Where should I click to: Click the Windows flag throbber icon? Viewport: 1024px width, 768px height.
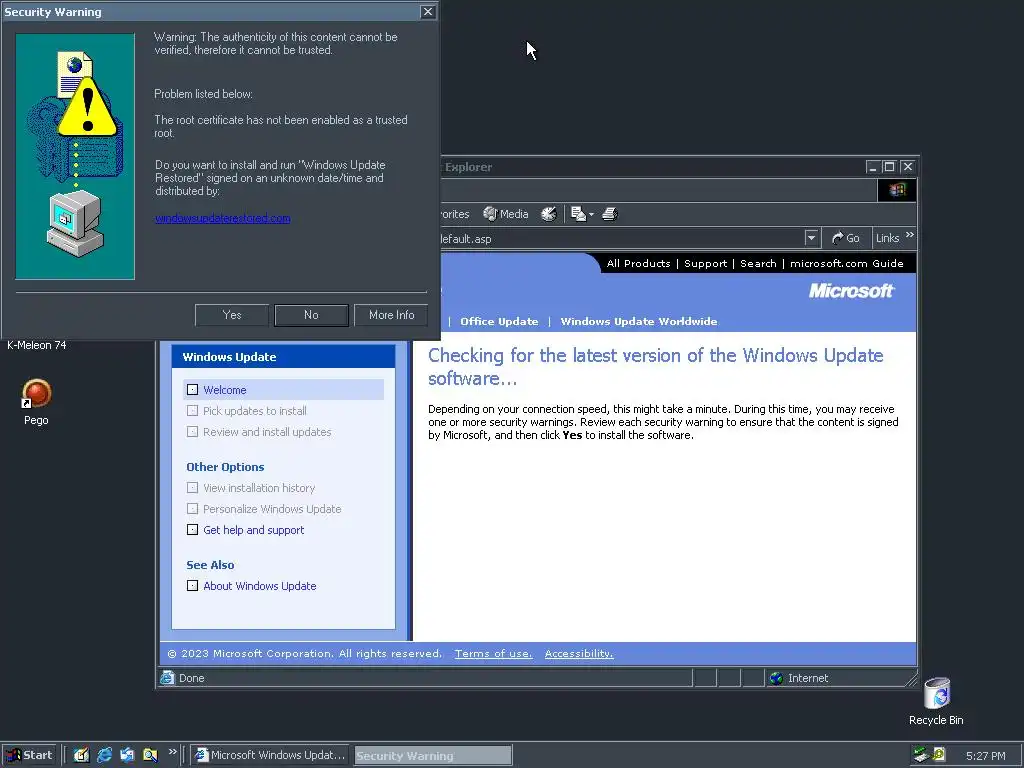(x=897, y=189)
